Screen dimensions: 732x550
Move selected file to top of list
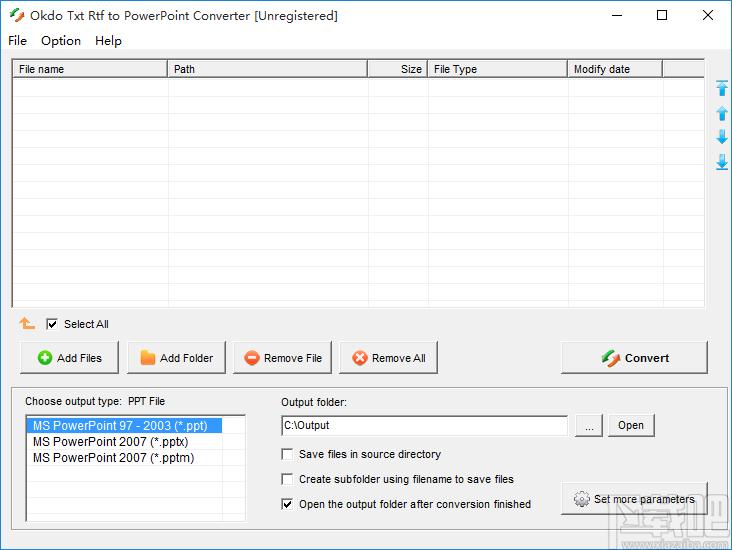[722, 88]
